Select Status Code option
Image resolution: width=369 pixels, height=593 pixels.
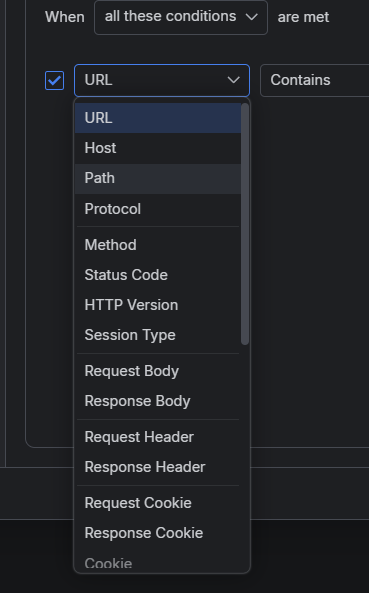point(158,275)
